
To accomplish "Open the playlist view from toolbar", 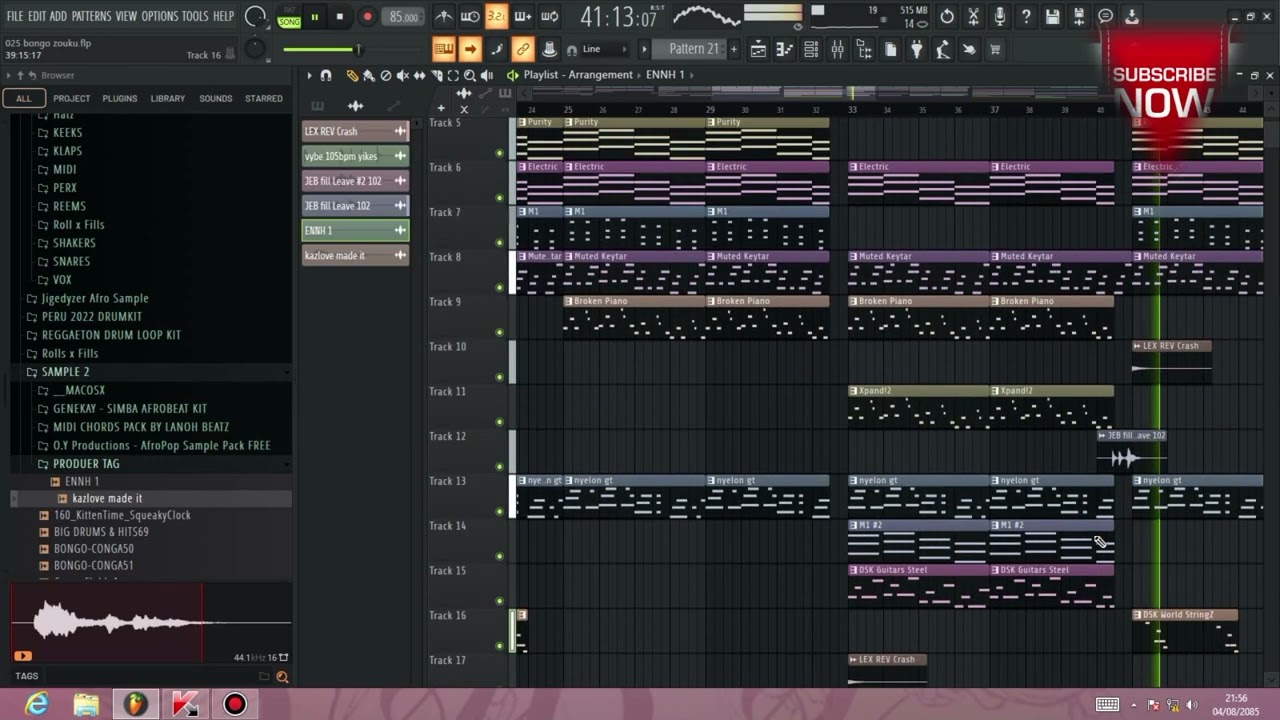I will click(x=758, y=49).
